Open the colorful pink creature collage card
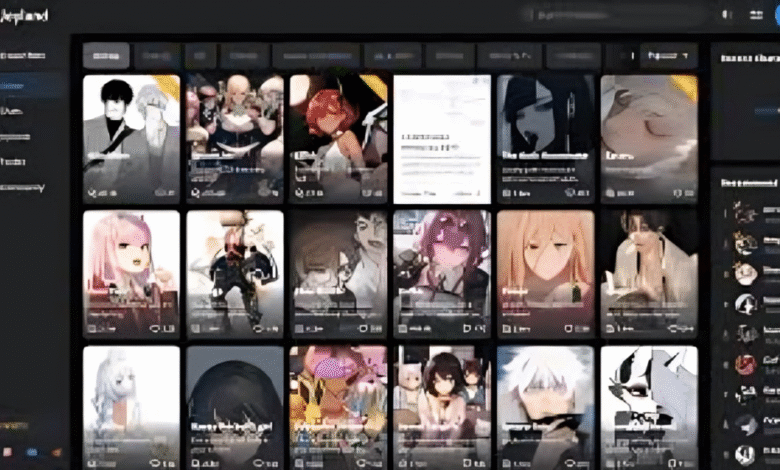780x470 pixels. click(x=338, y=408)
